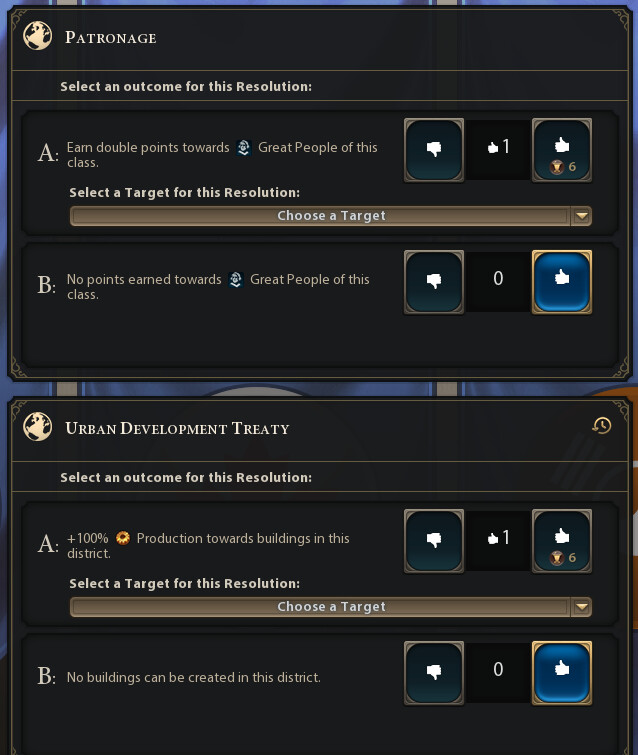Select the Patronage resolution header
638x755 pixels.
tap(111, 38)
